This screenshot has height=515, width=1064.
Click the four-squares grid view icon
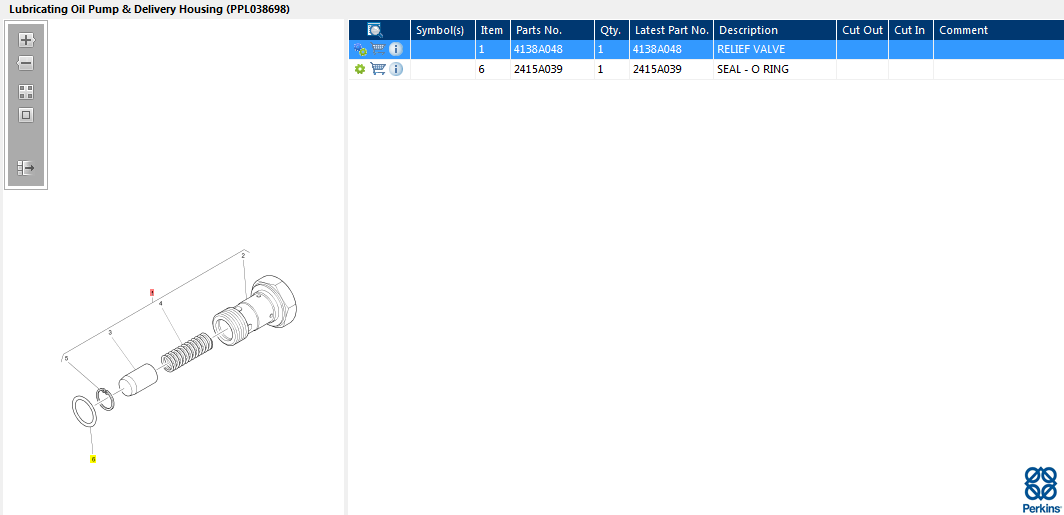click(26, 92)
